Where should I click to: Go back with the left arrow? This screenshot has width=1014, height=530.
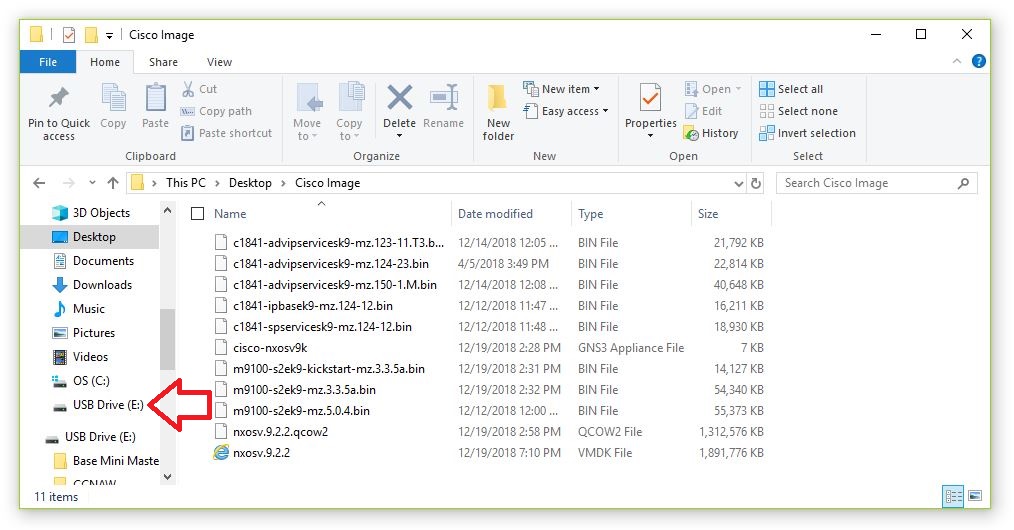pos(39,183)
